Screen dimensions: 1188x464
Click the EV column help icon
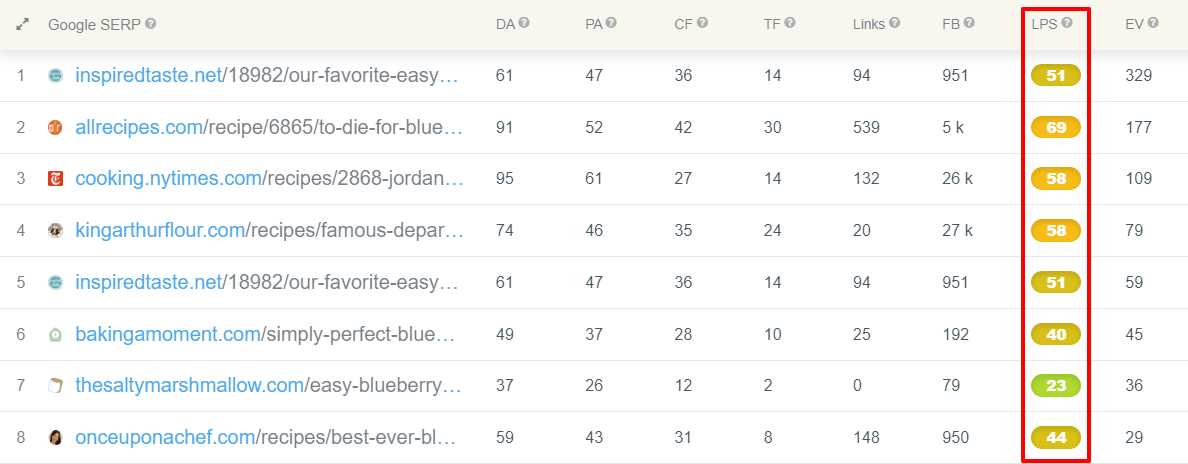point(1153,23)
